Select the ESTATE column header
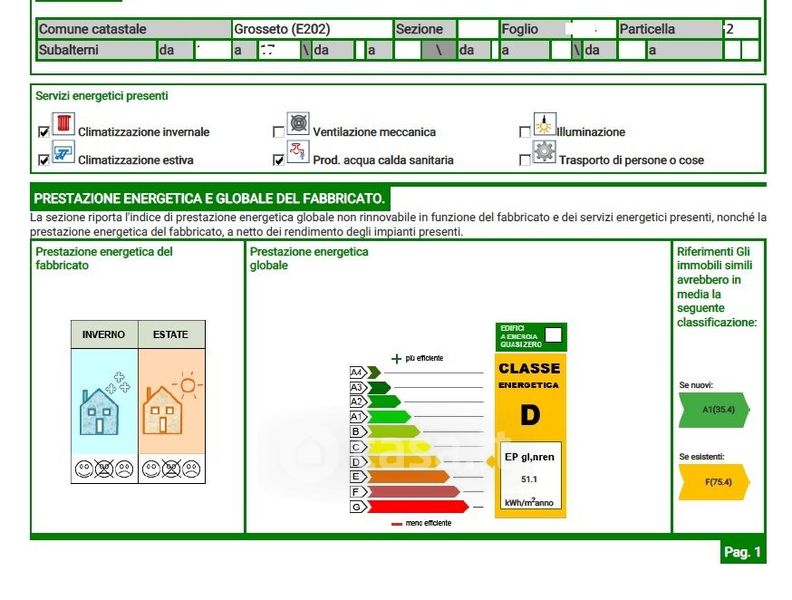 point(171,335)
